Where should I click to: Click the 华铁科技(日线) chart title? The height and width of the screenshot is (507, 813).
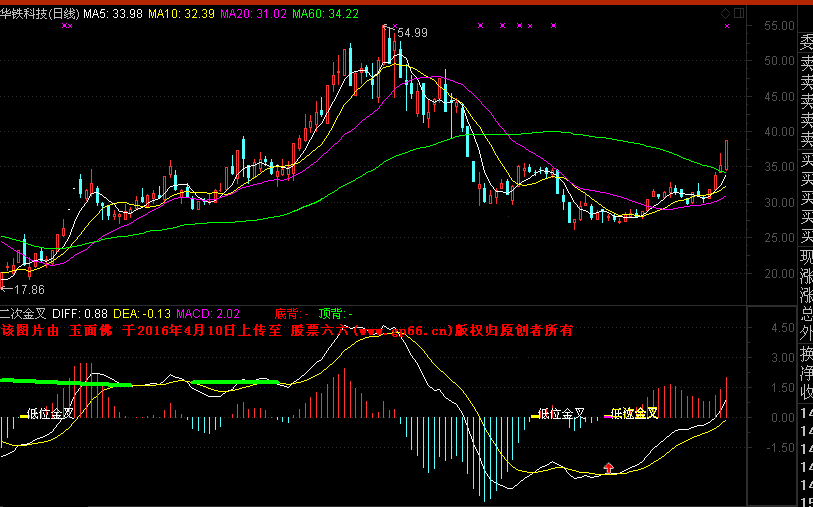click(40, 14)
